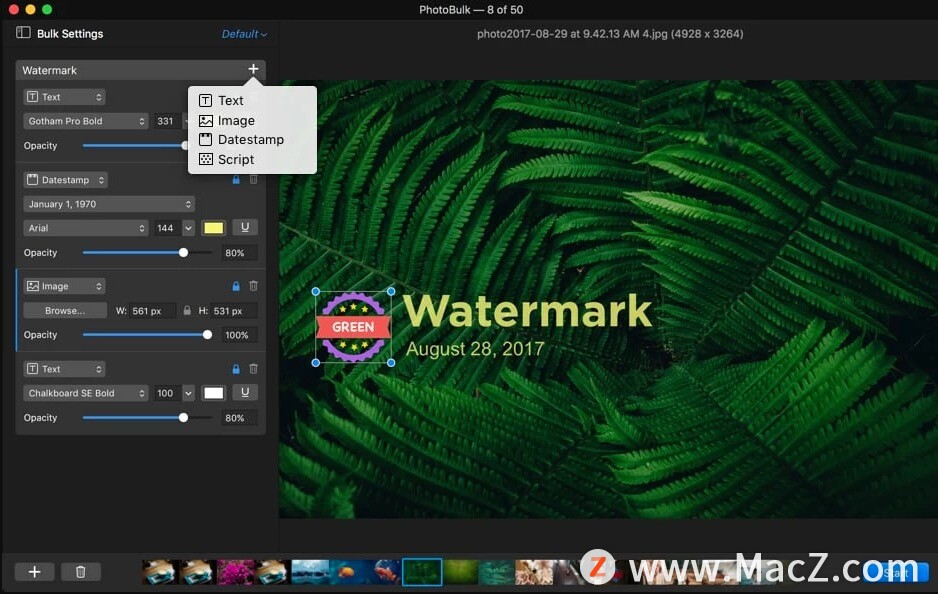
Task: Expand the size dropdown arrow next to 144
Action: pos(188,228)
